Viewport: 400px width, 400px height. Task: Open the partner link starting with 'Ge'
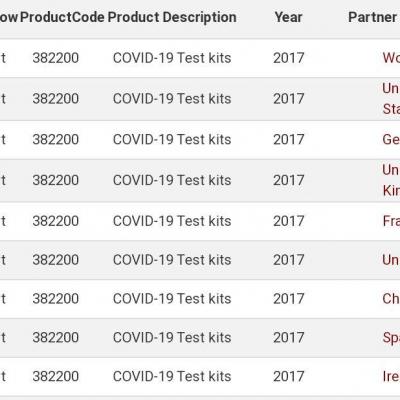(x=391, y=139)
